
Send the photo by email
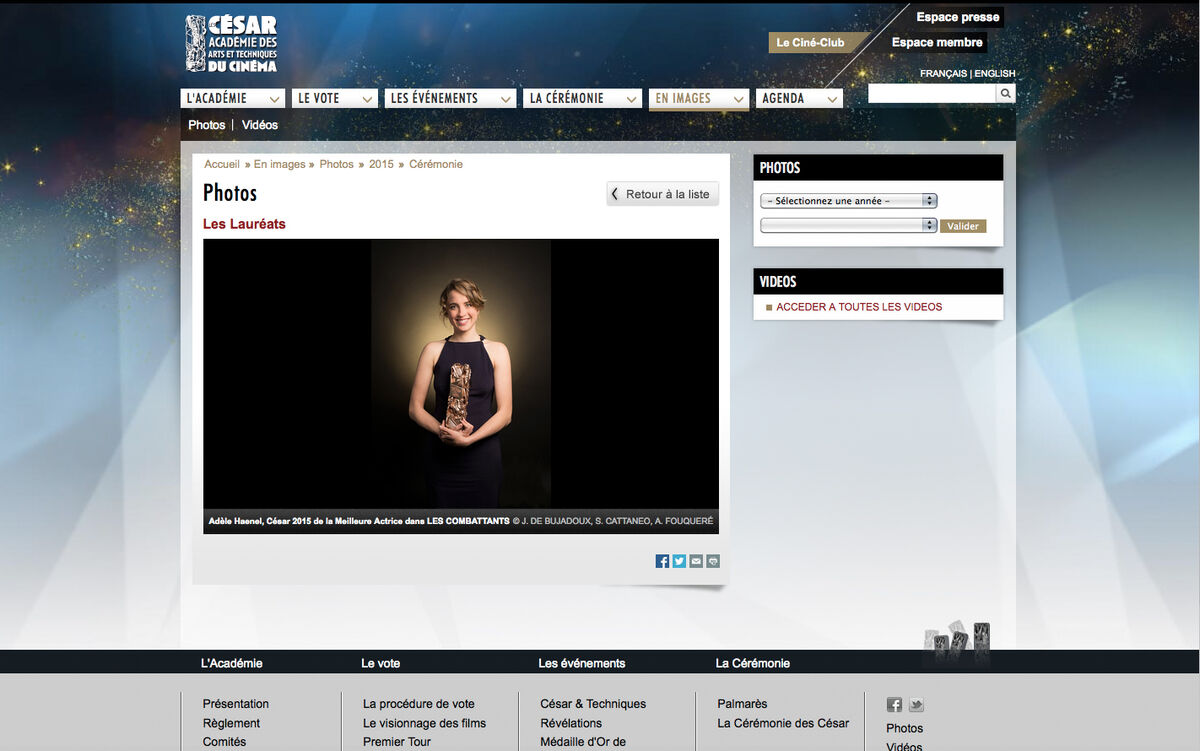[x=696, y=561]
